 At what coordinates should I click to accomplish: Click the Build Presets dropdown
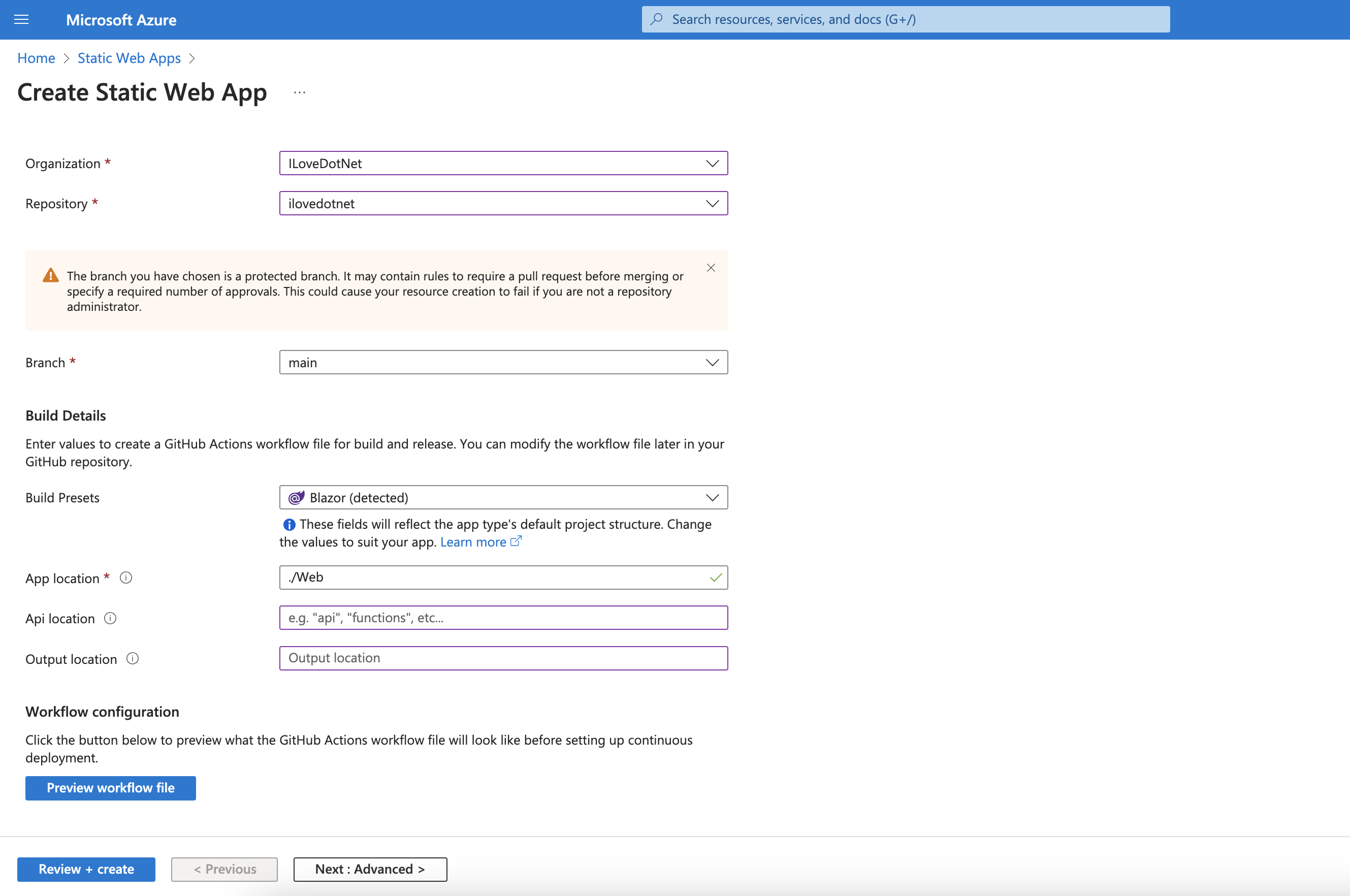(x=504, y=497)
